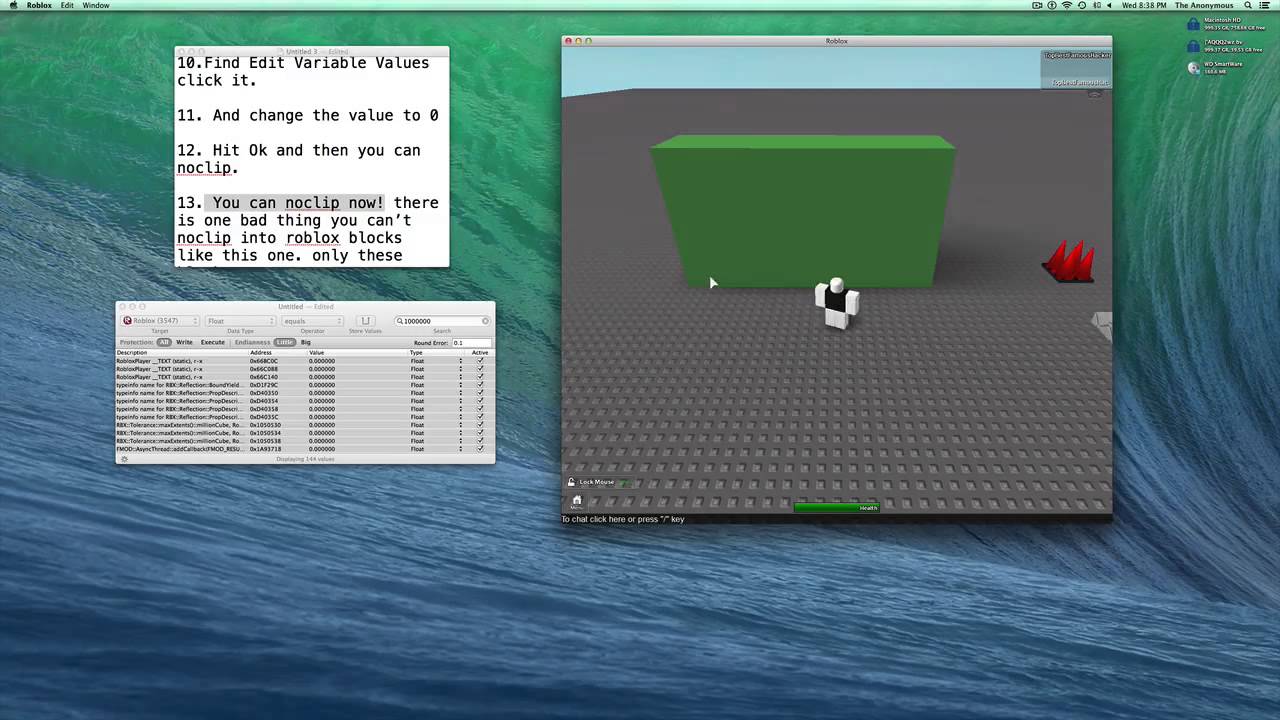Click value 0.000000 in row 0x66BC0C
This screenshot has width=1280, height=720.
322,361
